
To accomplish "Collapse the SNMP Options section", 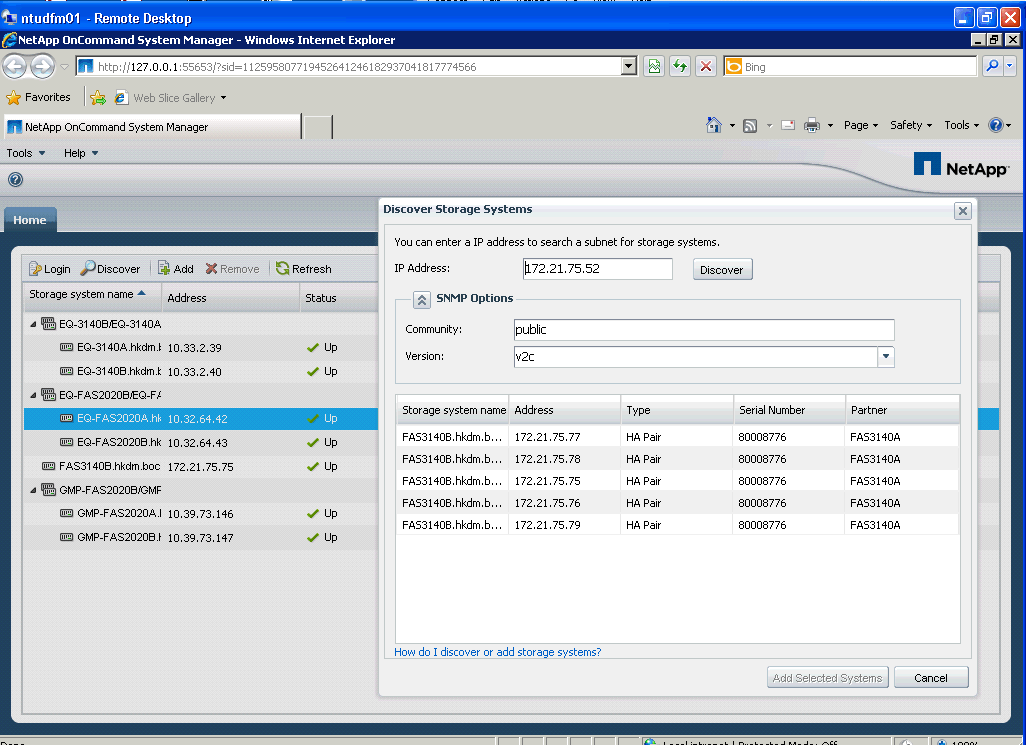I will (x=422, y=299).
